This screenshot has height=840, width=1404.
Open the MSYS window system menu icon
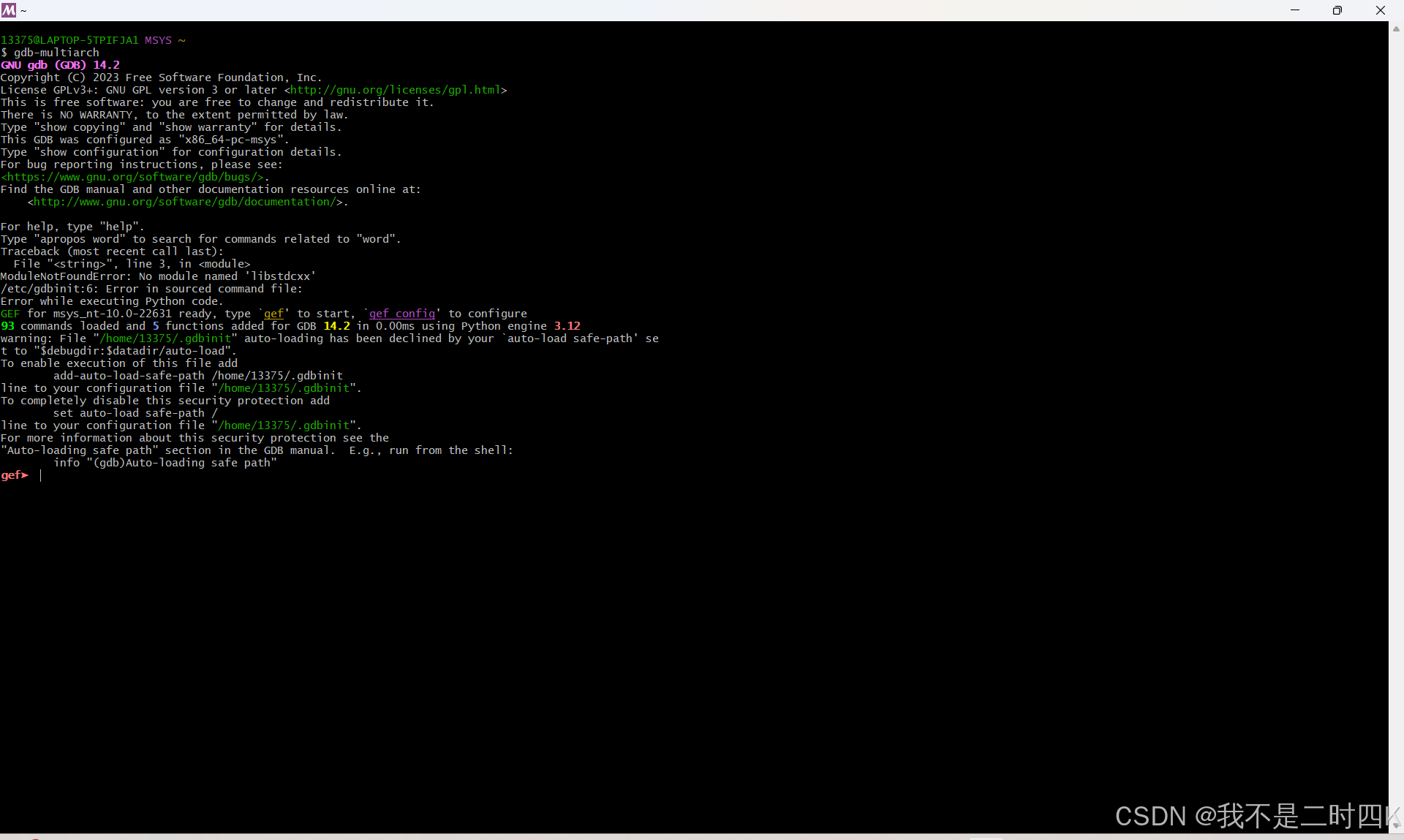click(9, 10)
